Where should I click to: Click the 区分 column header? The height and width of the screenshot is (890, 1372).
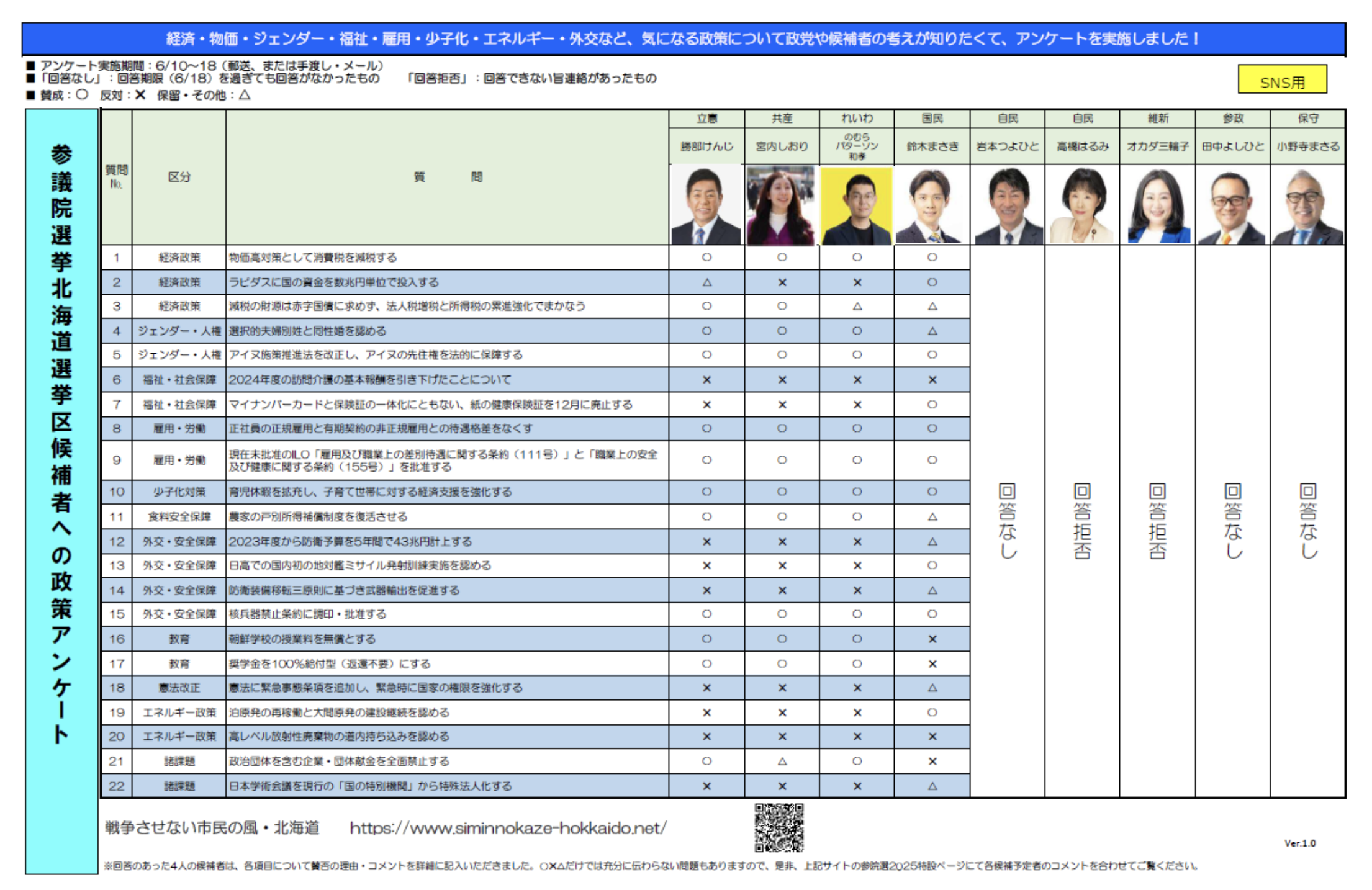pyautogui.click(x=179, y=177)
